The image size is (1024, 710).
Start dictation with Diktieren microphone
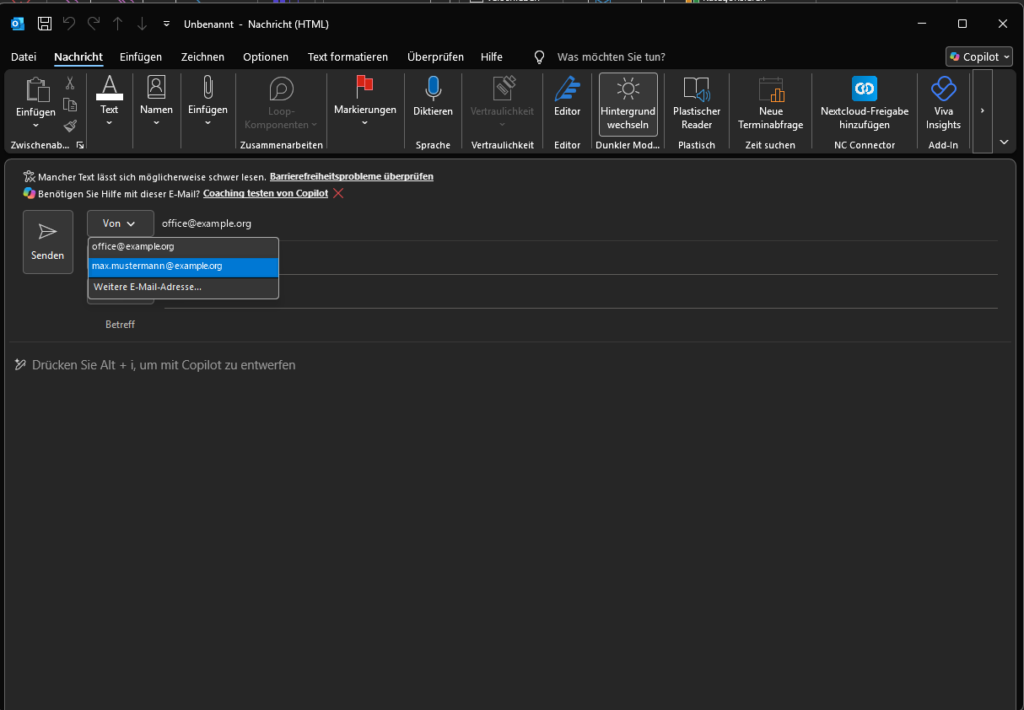click(433, 98)
